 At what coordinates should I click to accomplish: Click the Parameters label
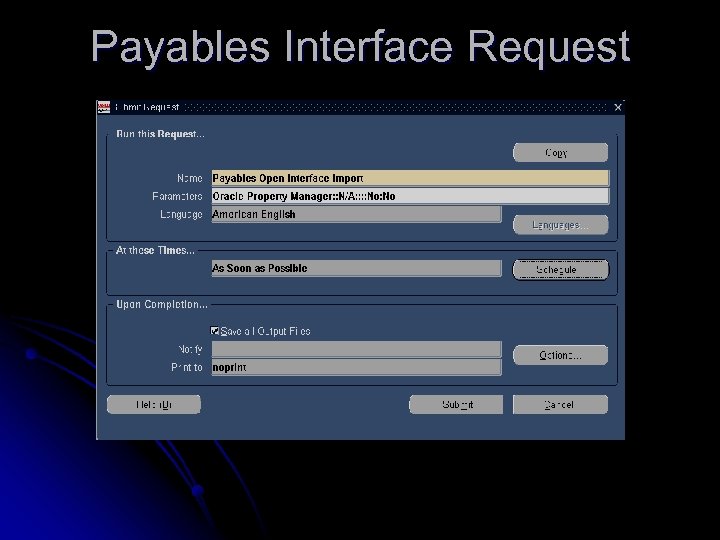tap(177, 197)
